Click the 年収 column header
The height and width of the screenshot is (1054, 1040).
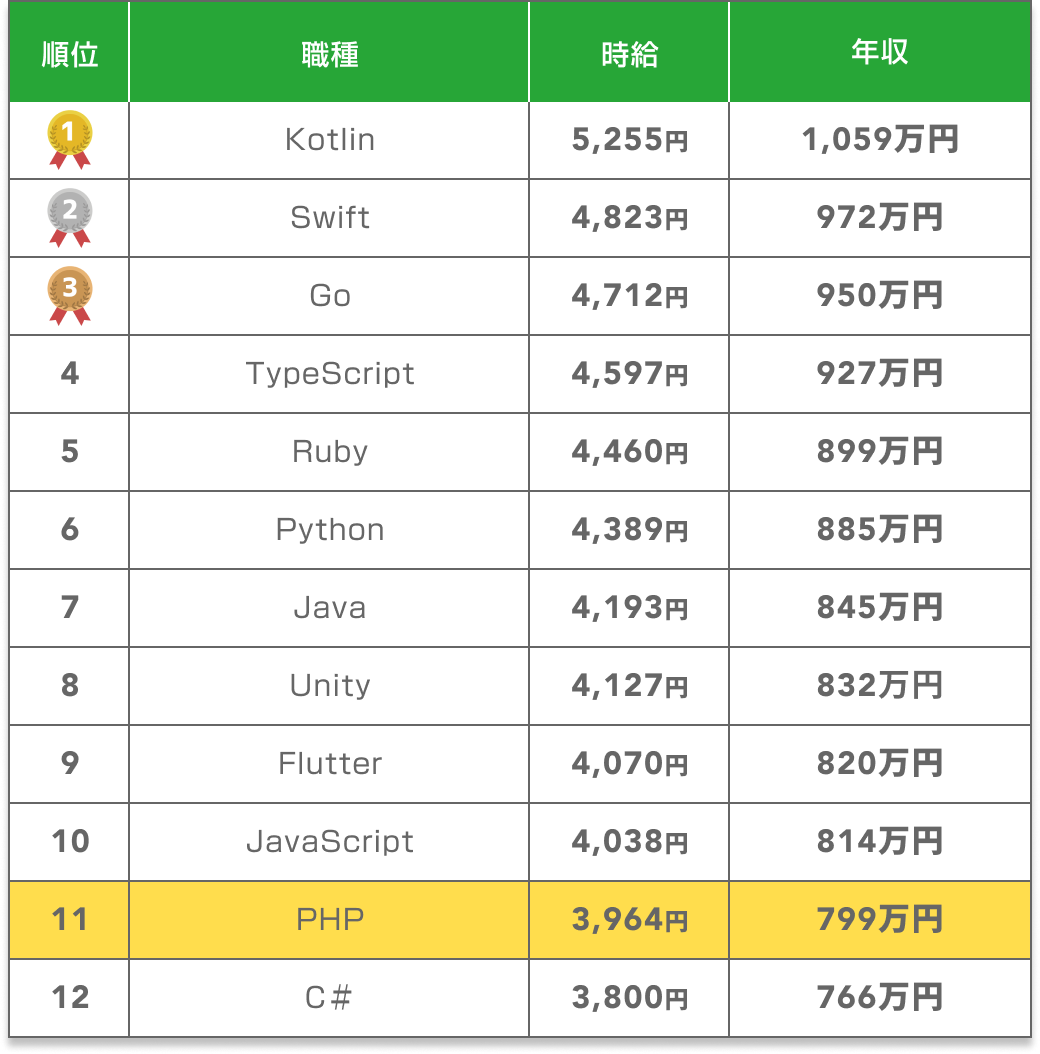pyautogui.click(x=880, y=54)
